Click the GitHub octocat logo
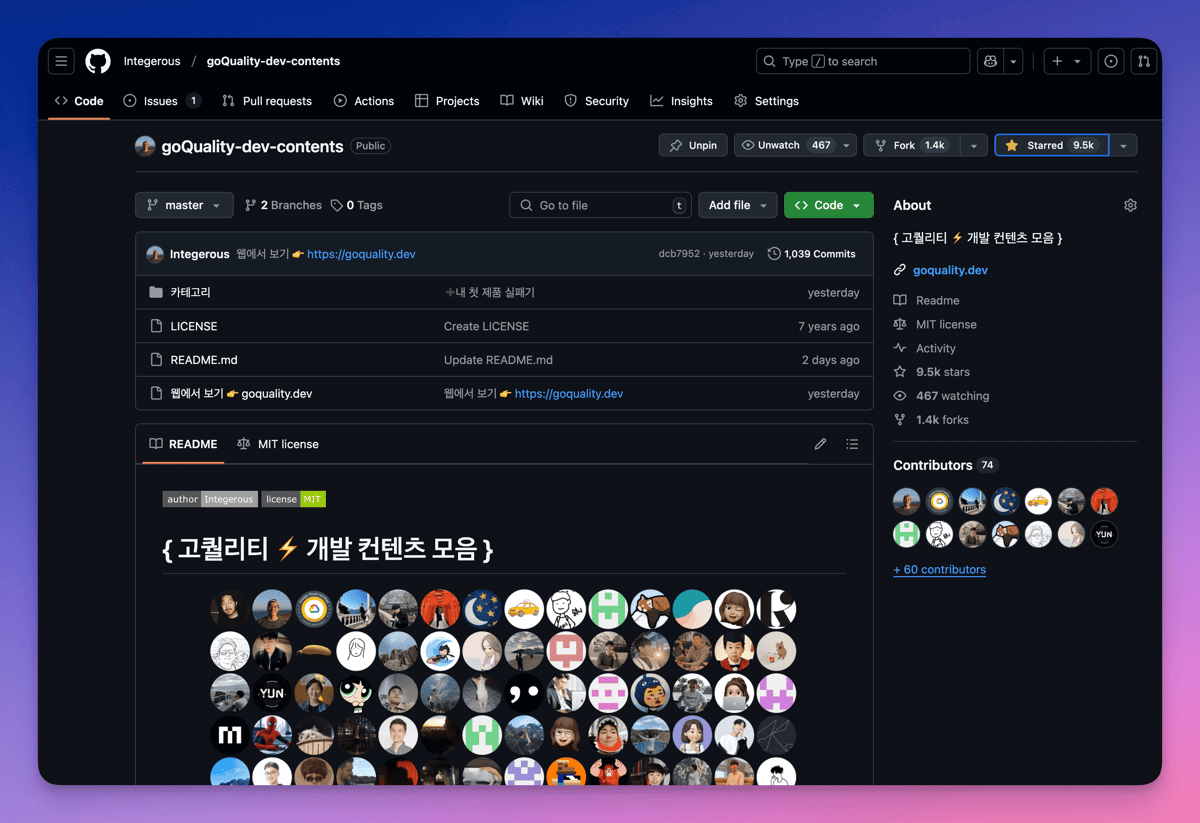This screenshot has width=1200, height=823. tap(98, 61)
